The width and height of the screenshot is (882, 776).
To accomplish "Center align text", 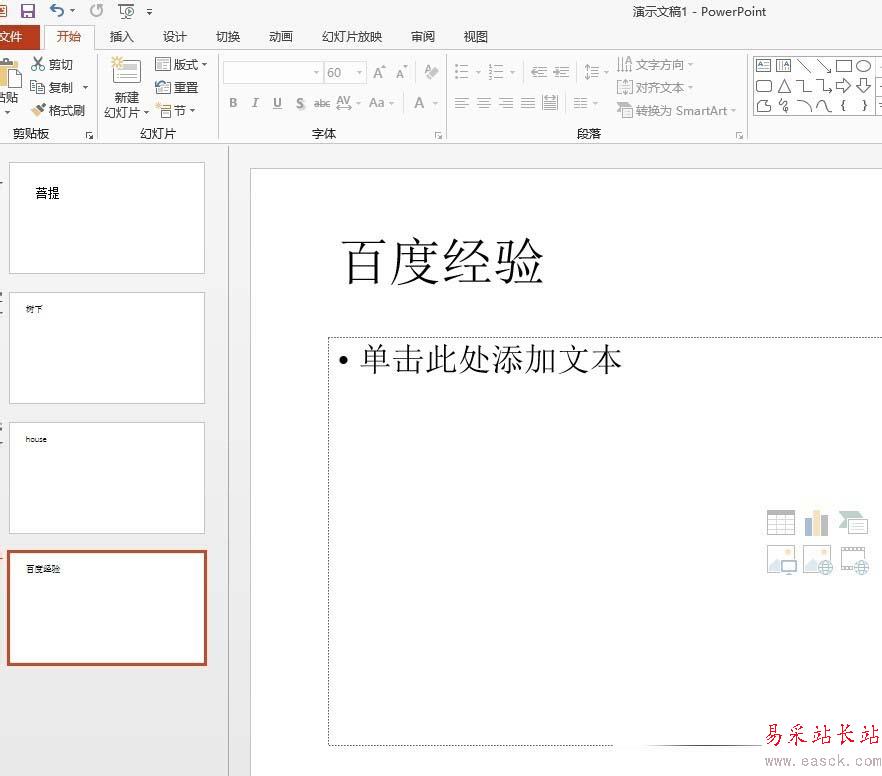I will 484,103.
